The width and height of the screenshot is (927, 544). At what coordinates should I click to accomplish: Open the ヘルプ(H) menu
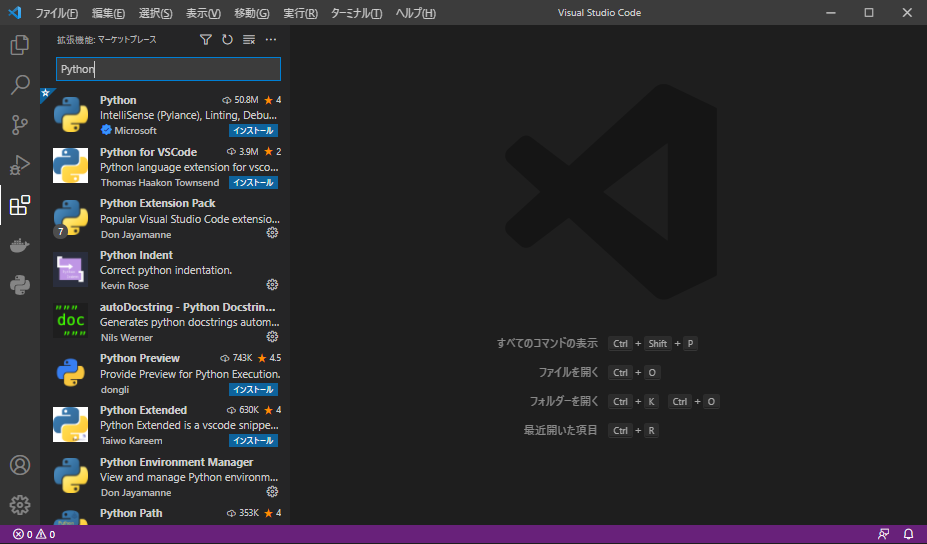coord(416,13)
